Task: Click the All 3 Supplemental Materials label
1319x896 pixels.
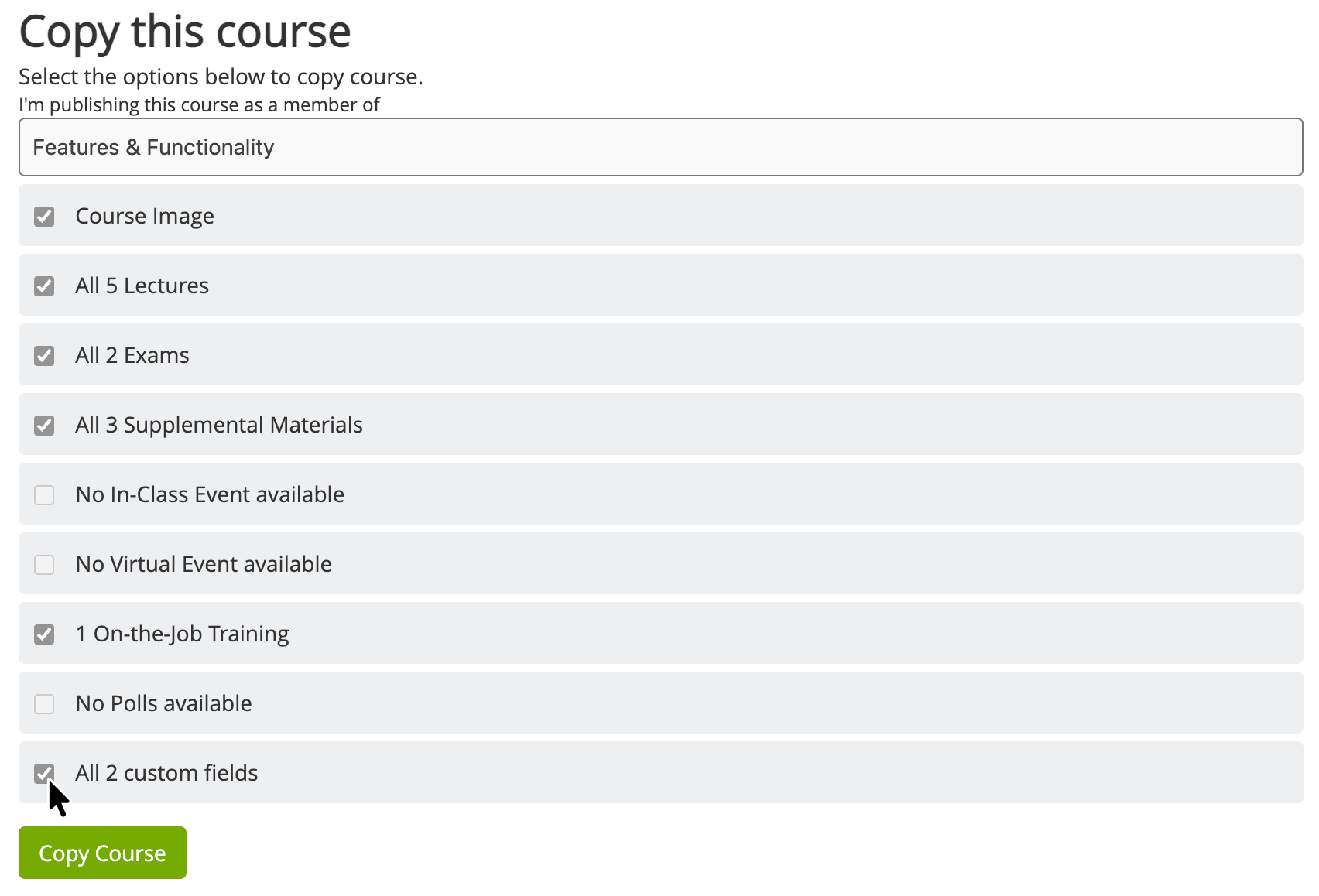Action: pyautogui.click(x=219, y=426)
